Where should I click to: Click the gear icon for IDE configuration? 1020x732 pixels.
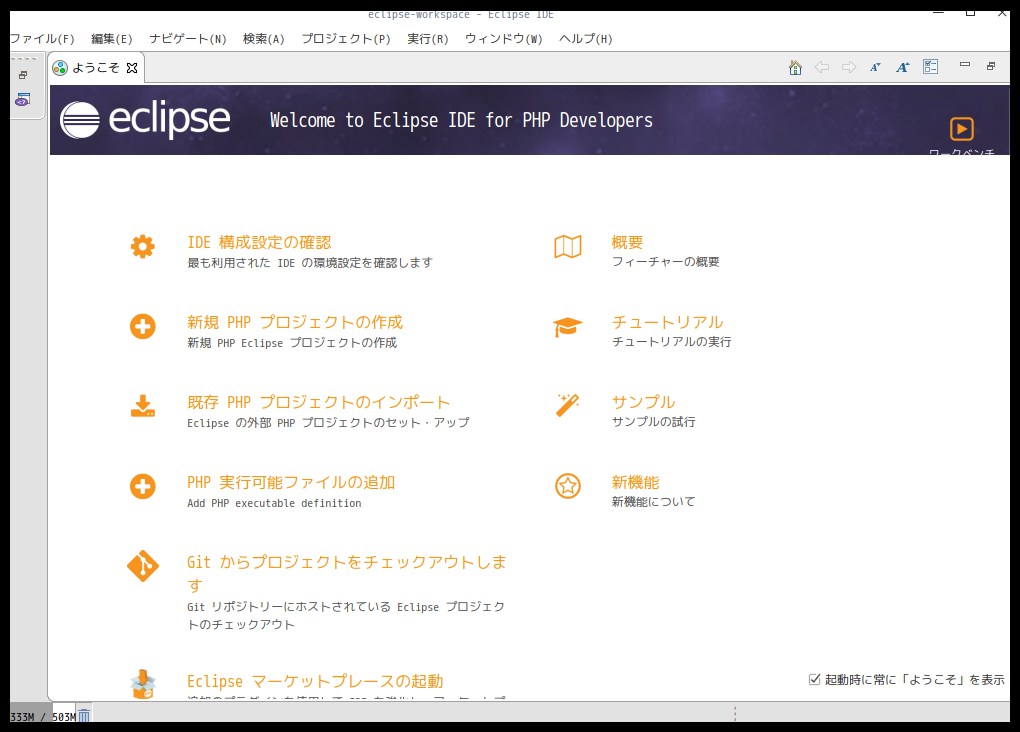pyautogui.click(x=142, y=247)
